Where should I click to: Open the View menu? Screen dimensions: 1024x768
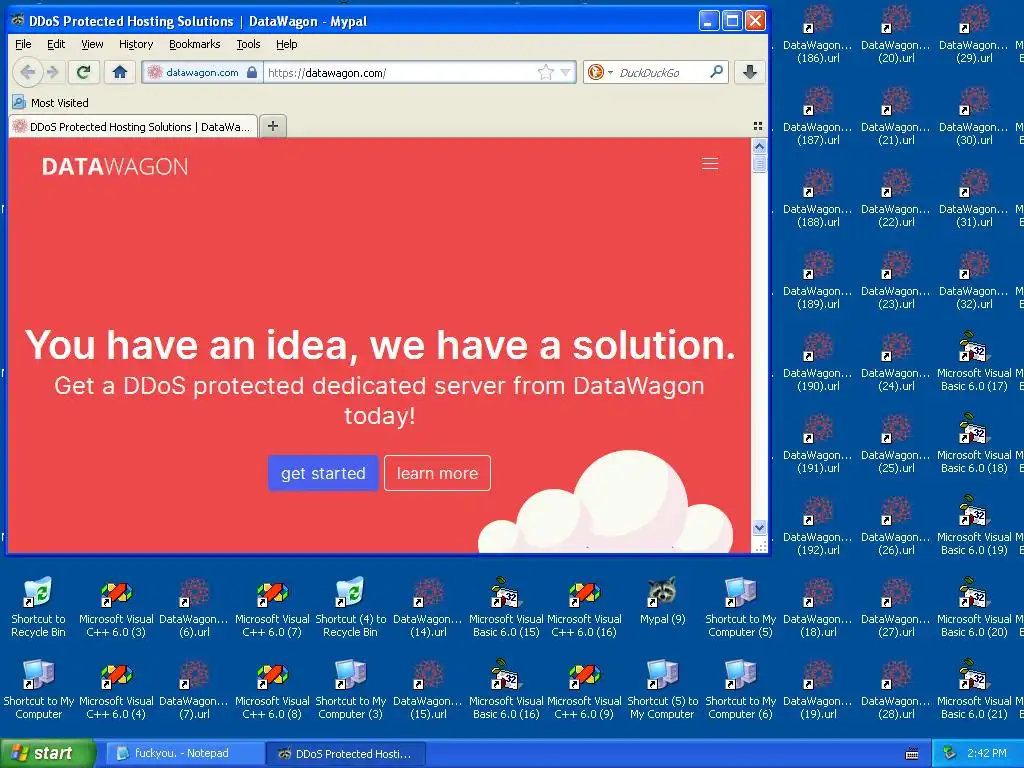coord(92,44)
